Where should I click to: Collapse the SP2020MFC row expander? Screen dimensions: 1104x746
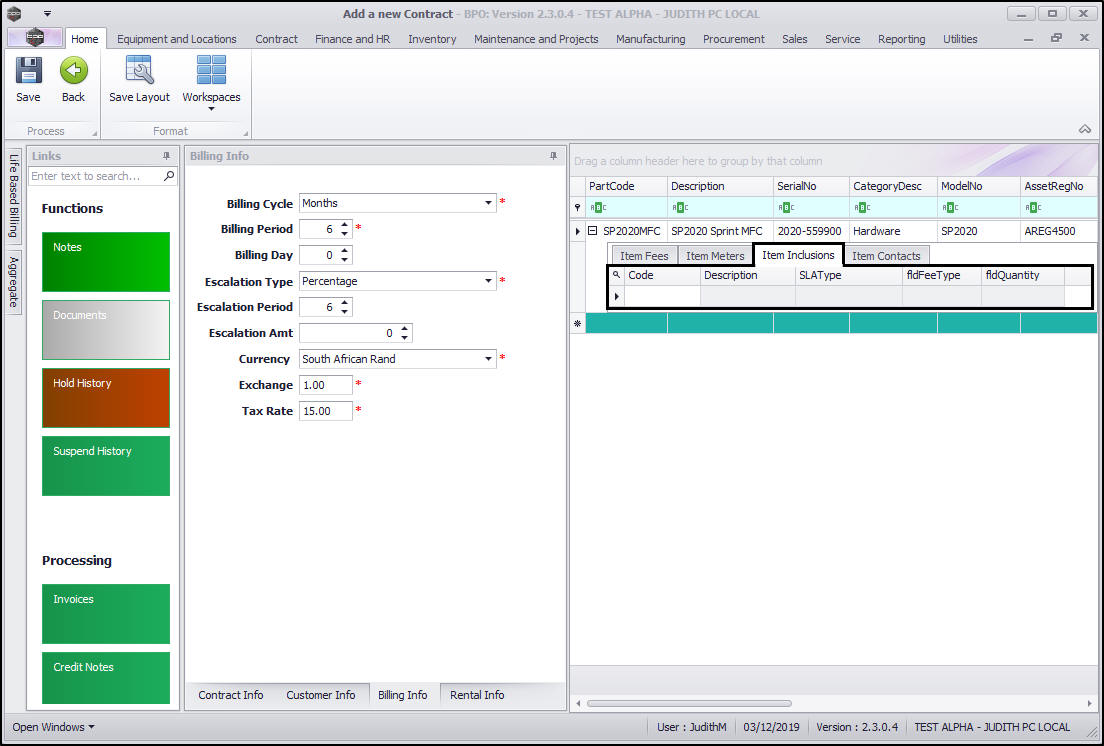click(593, 231)
